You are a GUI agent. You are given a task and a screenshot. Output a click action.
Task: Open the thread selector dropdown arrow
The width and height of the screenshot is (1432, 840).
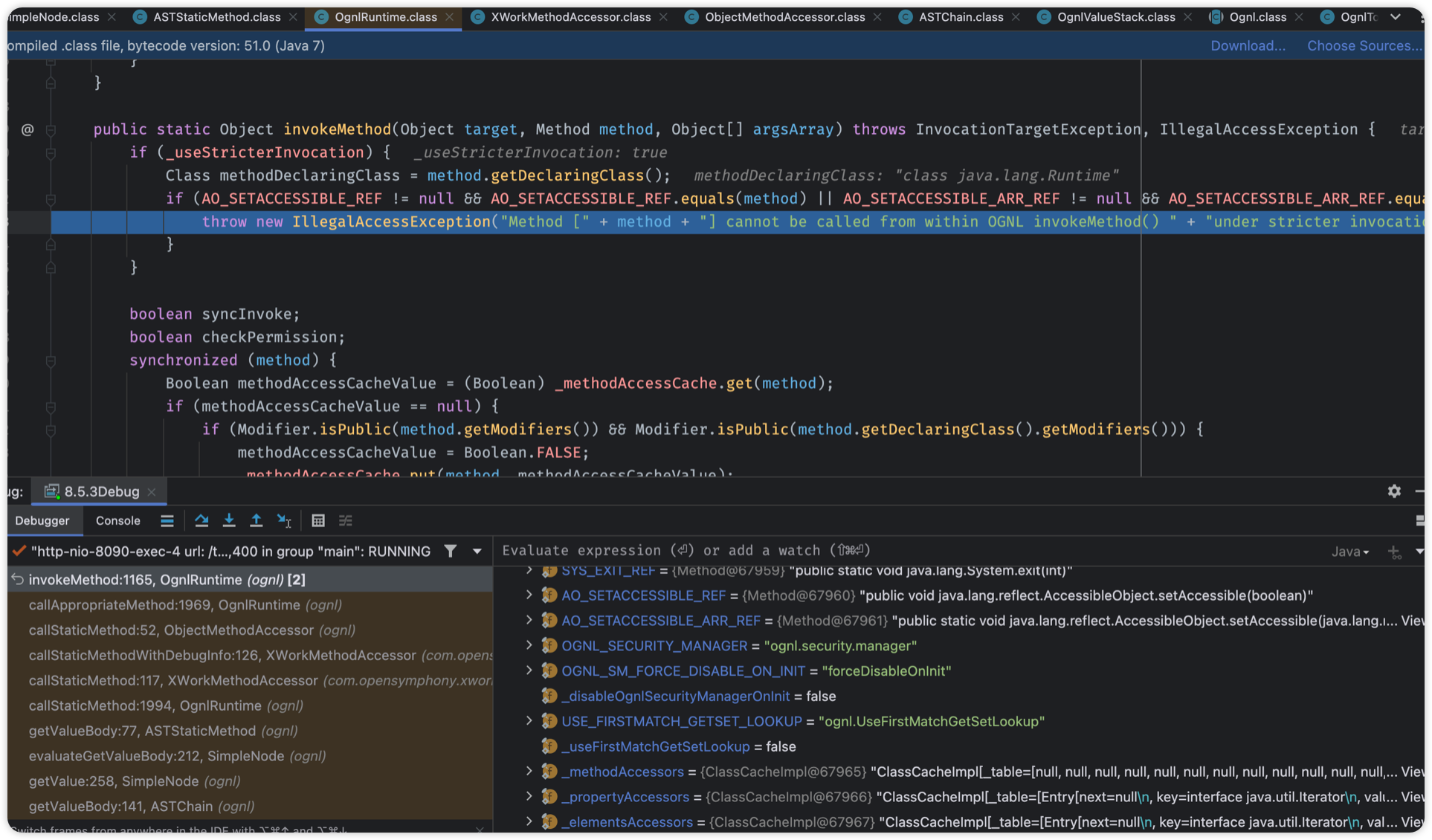tap(477, 552)
